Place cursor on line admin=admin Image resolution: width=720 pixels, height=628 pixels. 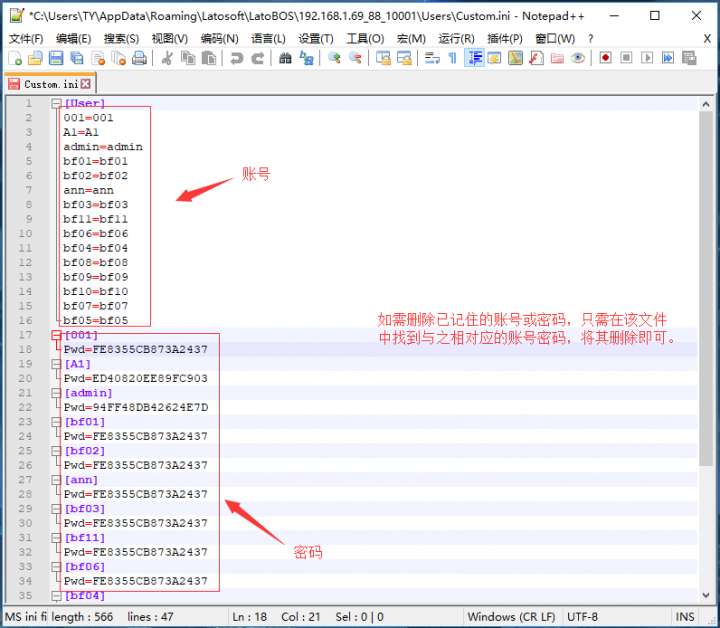pyautogui.click(x=103, y=147)
